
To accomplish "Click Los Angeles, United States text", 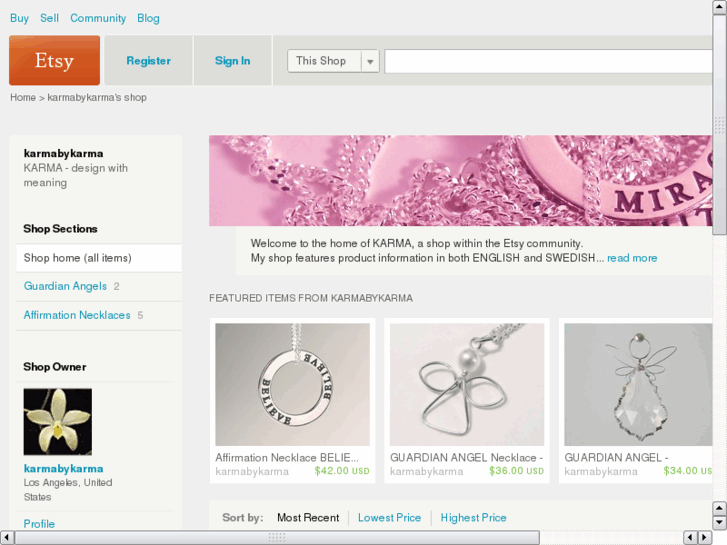I will (x=68, y=490).
